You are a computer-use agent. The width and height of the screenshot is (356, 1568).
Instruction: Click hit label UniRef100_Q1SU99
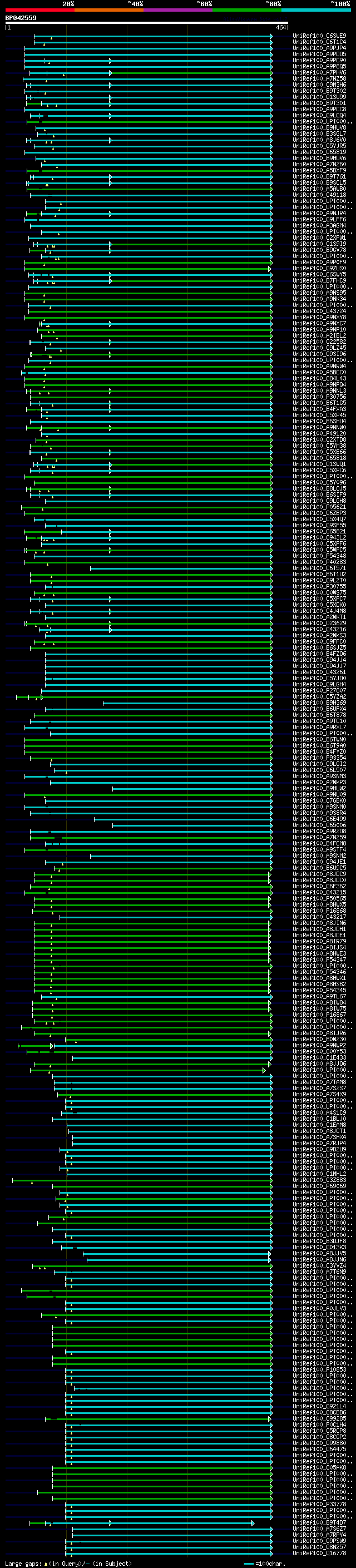coord(319,97)
